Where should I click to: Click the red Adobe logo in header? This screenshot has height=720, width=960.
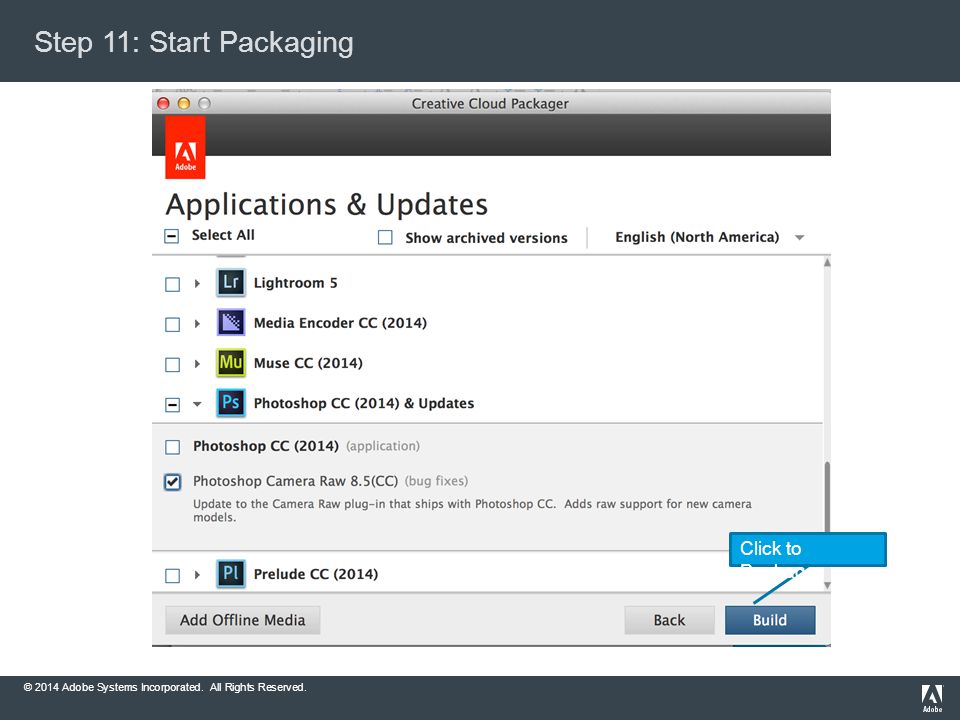click(x=185, y=148)
